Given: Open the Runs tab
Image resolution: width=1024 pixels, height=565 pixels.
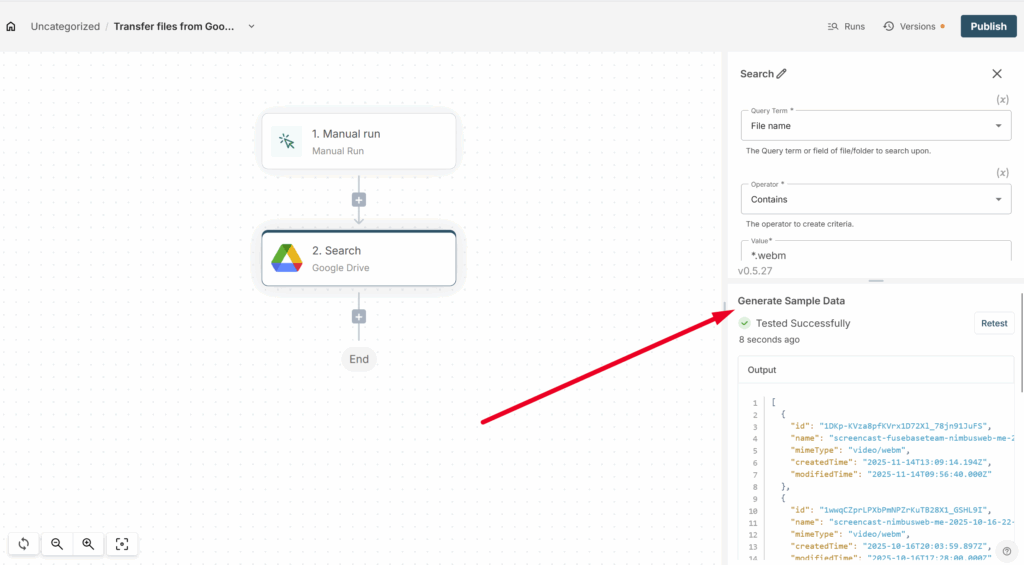Looking at the screenshot, I should tap(846, 26).
